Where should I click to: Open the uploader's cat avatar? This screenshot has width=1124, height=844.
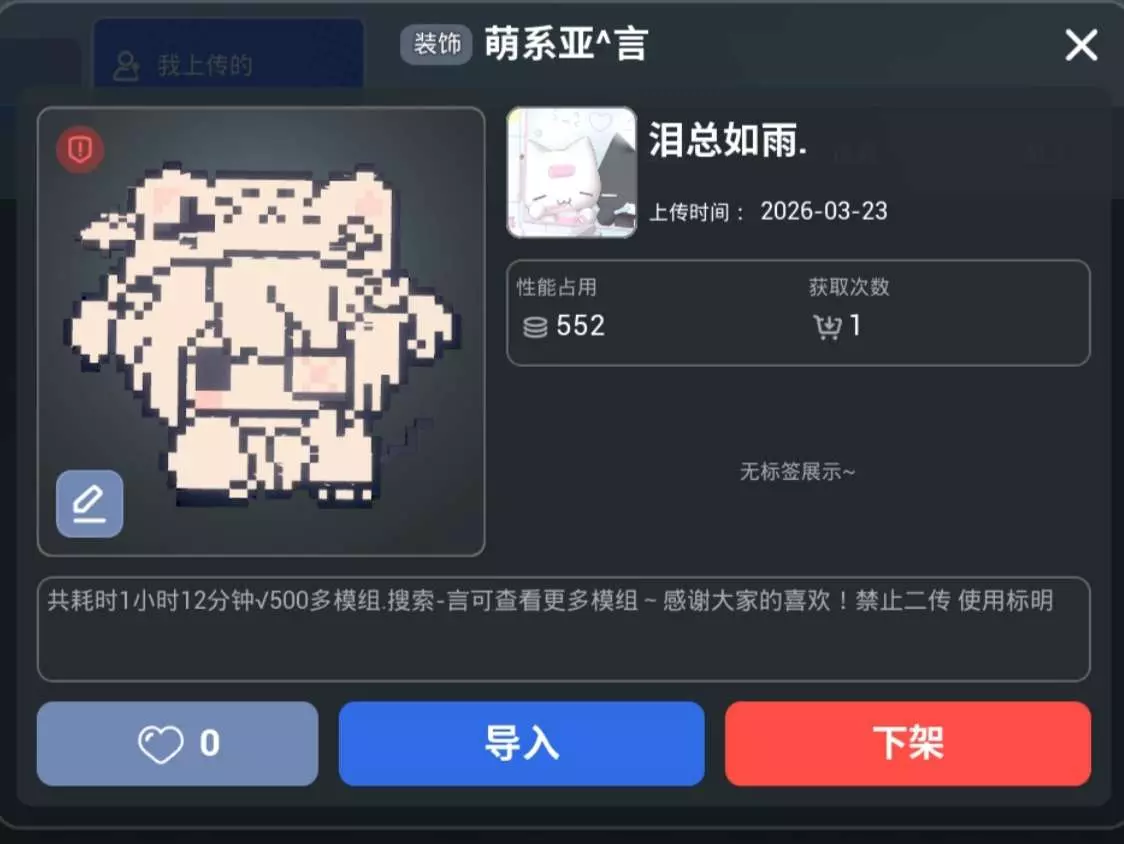571,172
